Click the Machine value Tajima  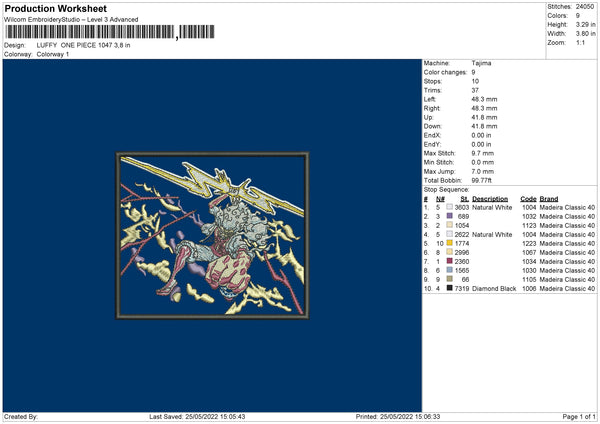481,63
